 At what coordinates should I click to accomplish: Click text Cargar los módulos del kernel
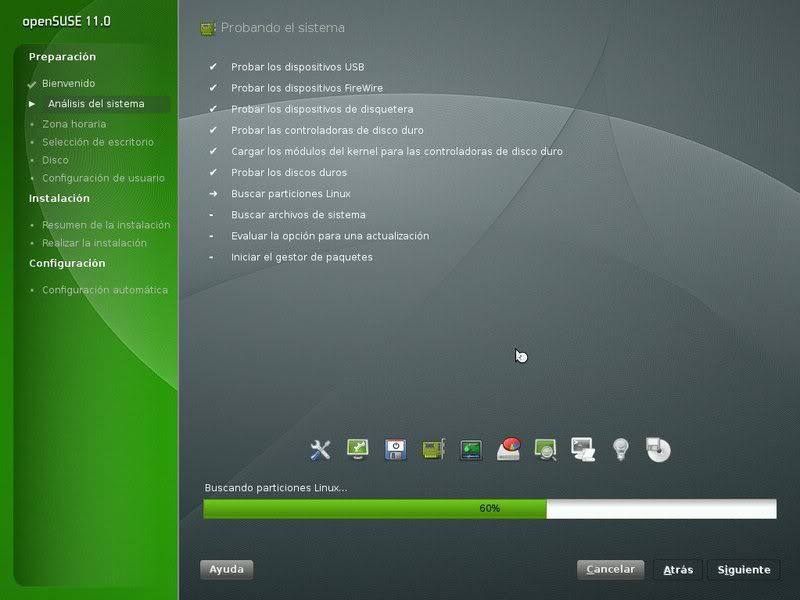(x=396, y=151)
